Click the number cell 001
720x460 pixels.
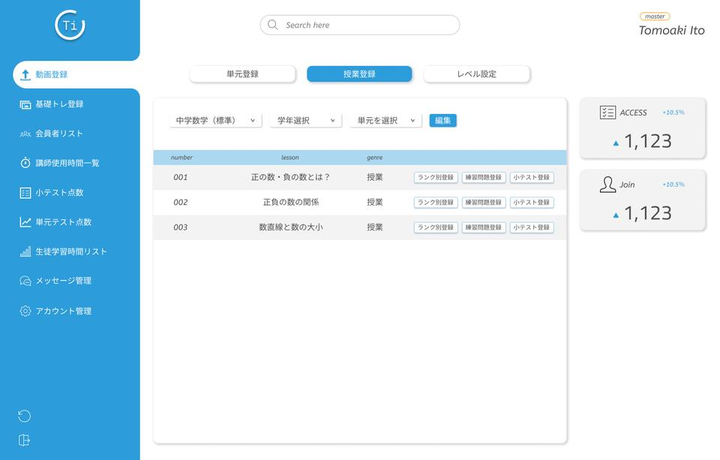(x=180, y=177)
